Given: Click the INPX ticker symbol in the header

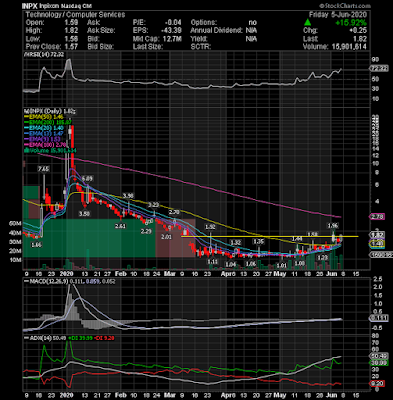Looking at the screenshot, I should 30,6.
